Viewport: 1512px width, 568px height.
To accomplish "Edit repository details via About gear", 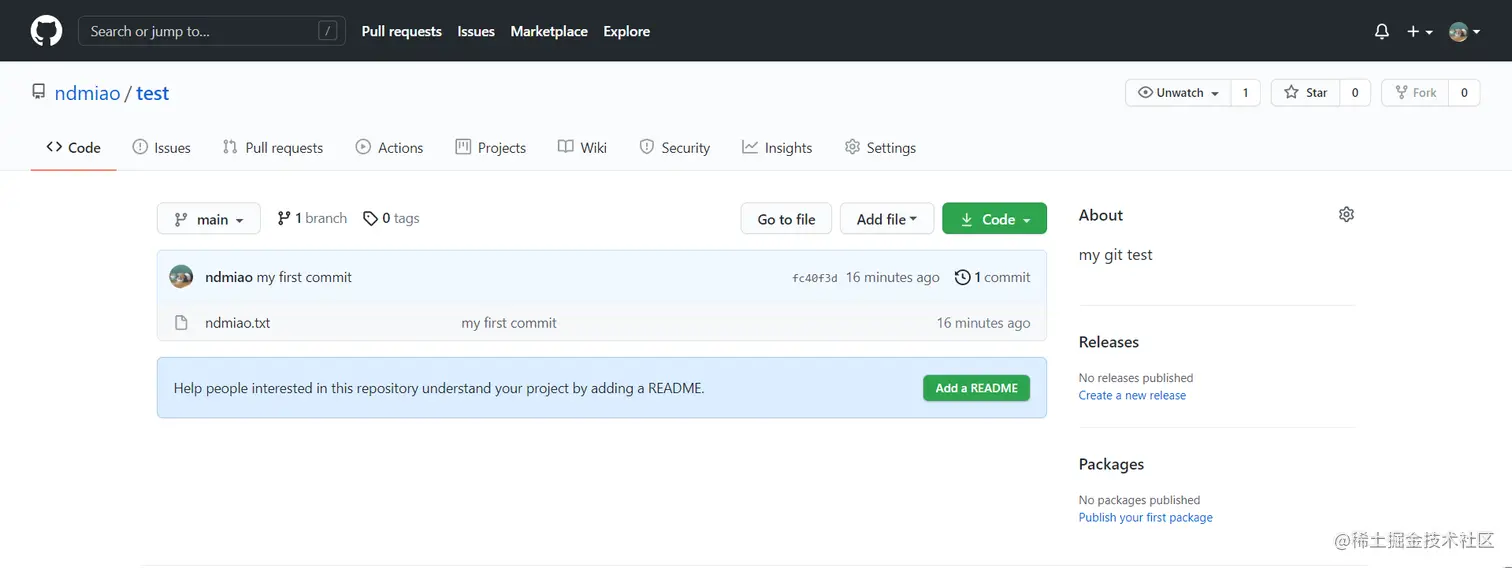I will [x=1346, y=214].
